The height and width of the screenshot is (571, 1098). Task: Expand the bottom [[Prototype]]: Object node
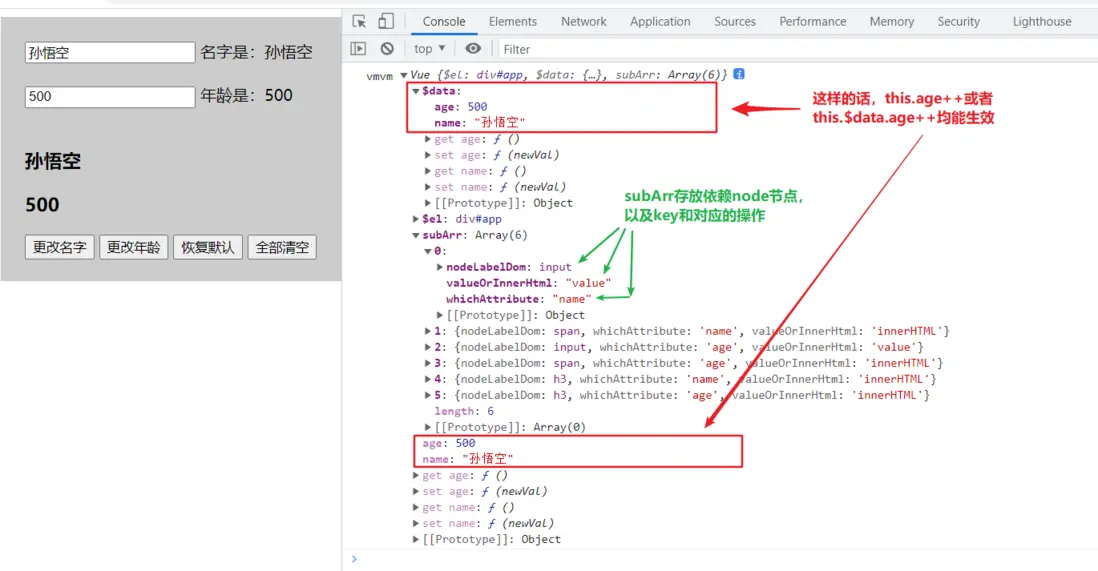(416, 539)
